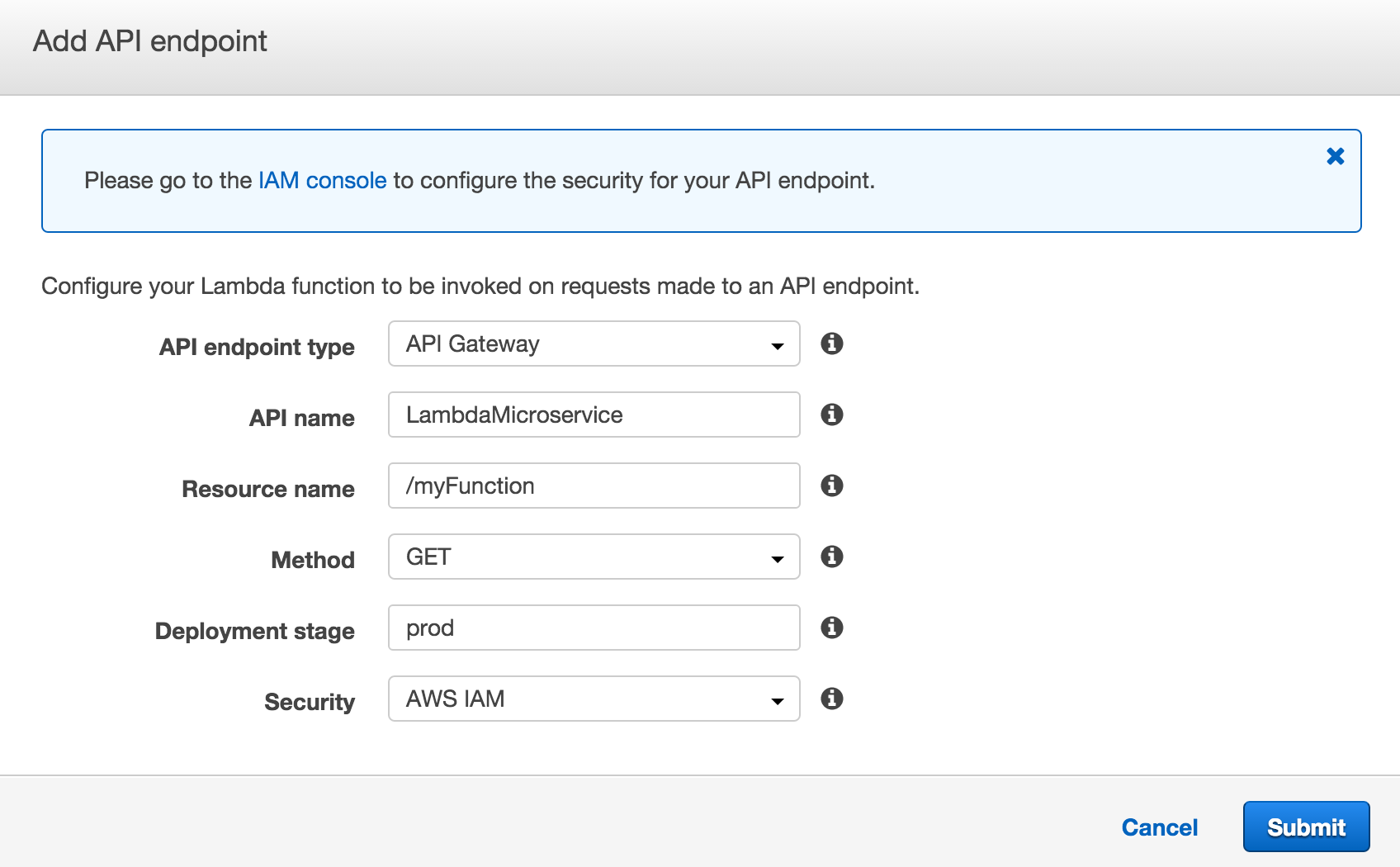Cancel adding the API endpoint
This screenshot has width=1400, height=867.
[1159, 827]
